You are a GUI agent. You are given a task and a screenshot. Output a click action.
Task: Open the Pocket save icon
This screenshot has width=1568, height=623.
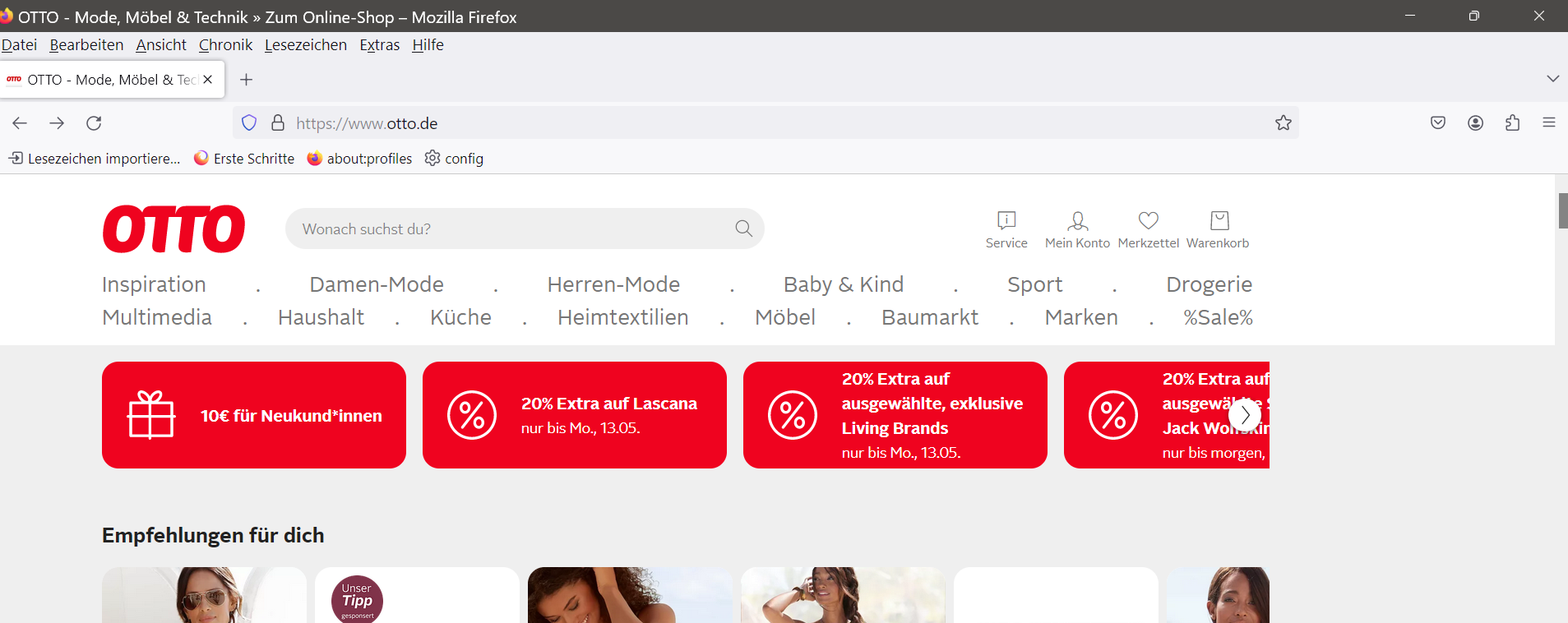(1438, 123)
